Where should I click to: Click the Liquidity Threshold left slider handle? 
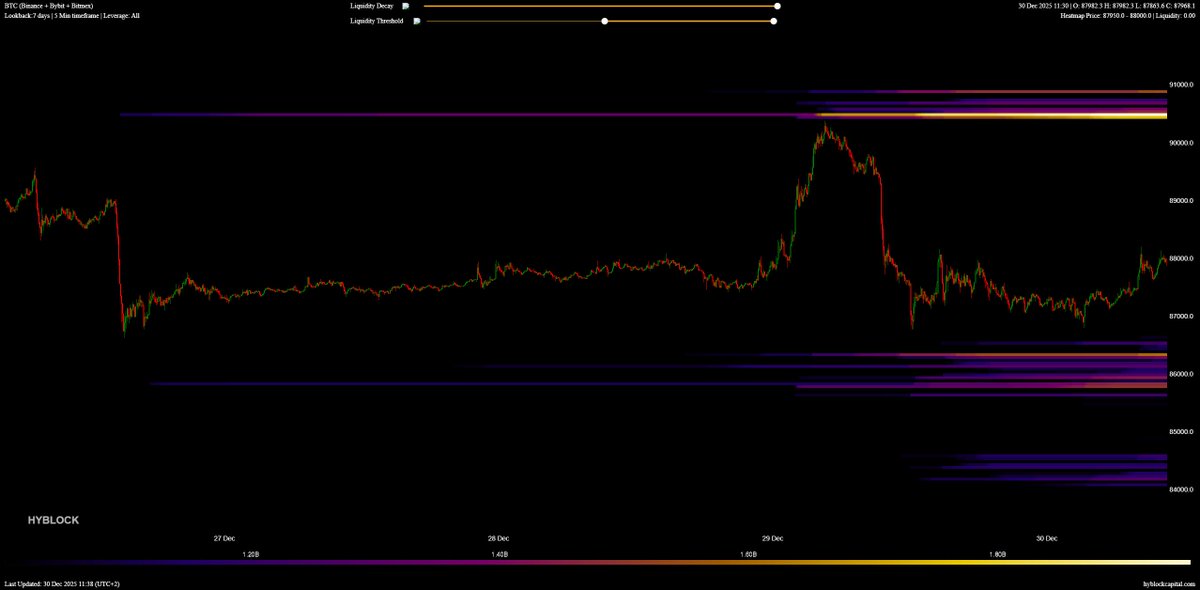[604, 20]
